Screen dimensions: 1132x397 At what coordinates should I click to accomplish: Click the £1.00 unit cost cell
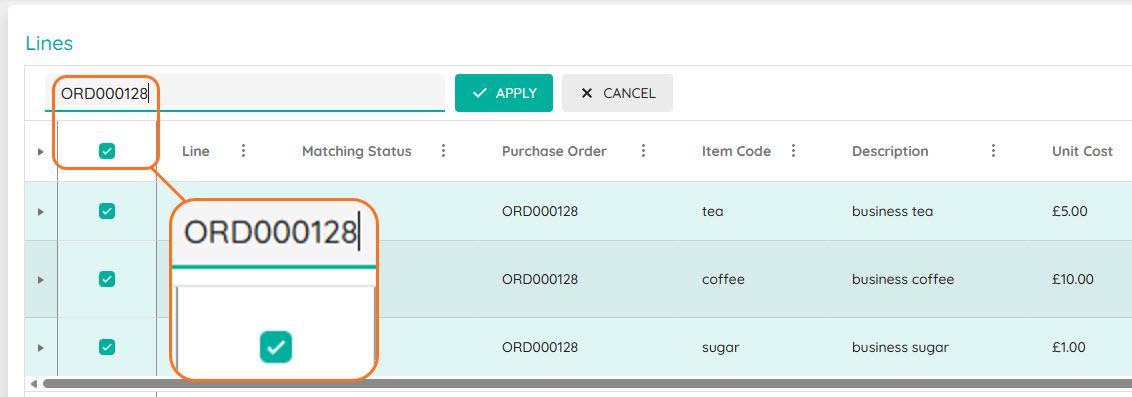tap(1068, 347)
